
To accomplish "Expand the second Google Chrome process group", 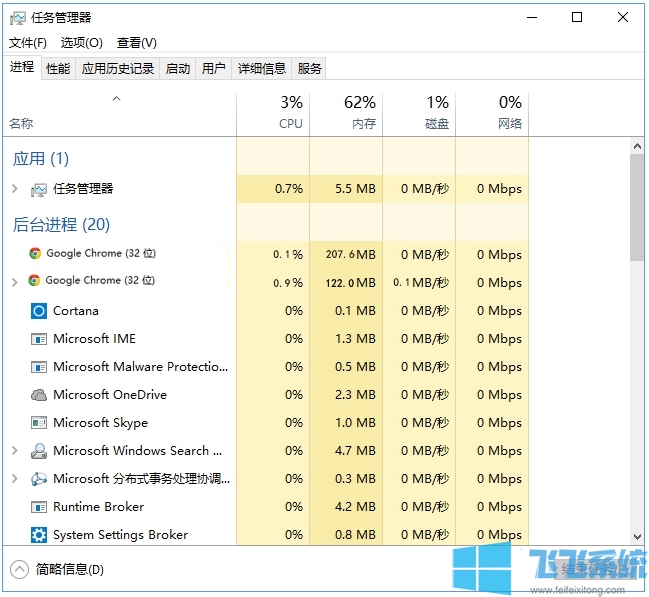I will pyautogui.click(x=14, y=282).
